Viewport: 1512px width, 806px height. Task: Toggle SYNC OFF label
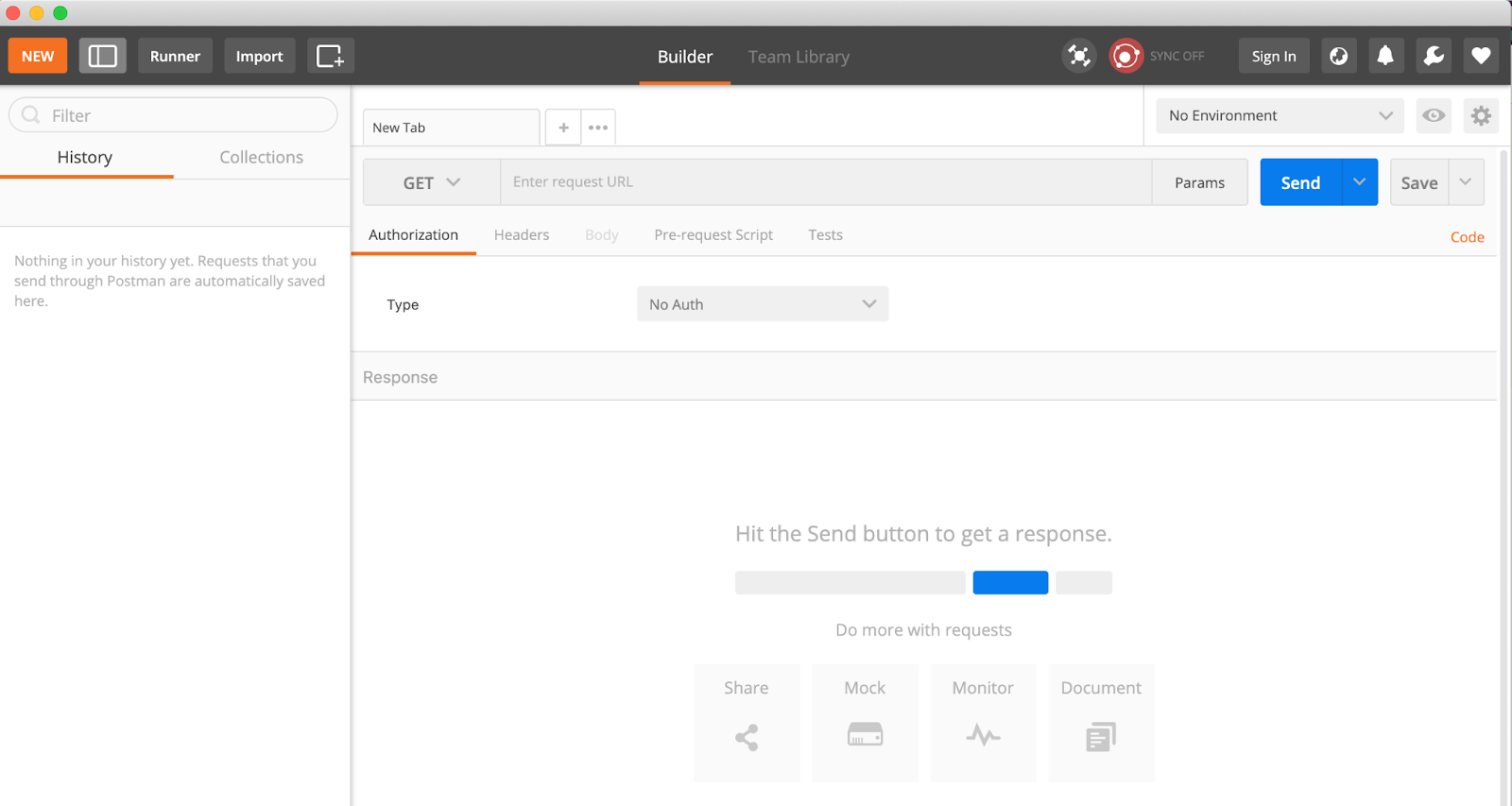(1177, 56)
